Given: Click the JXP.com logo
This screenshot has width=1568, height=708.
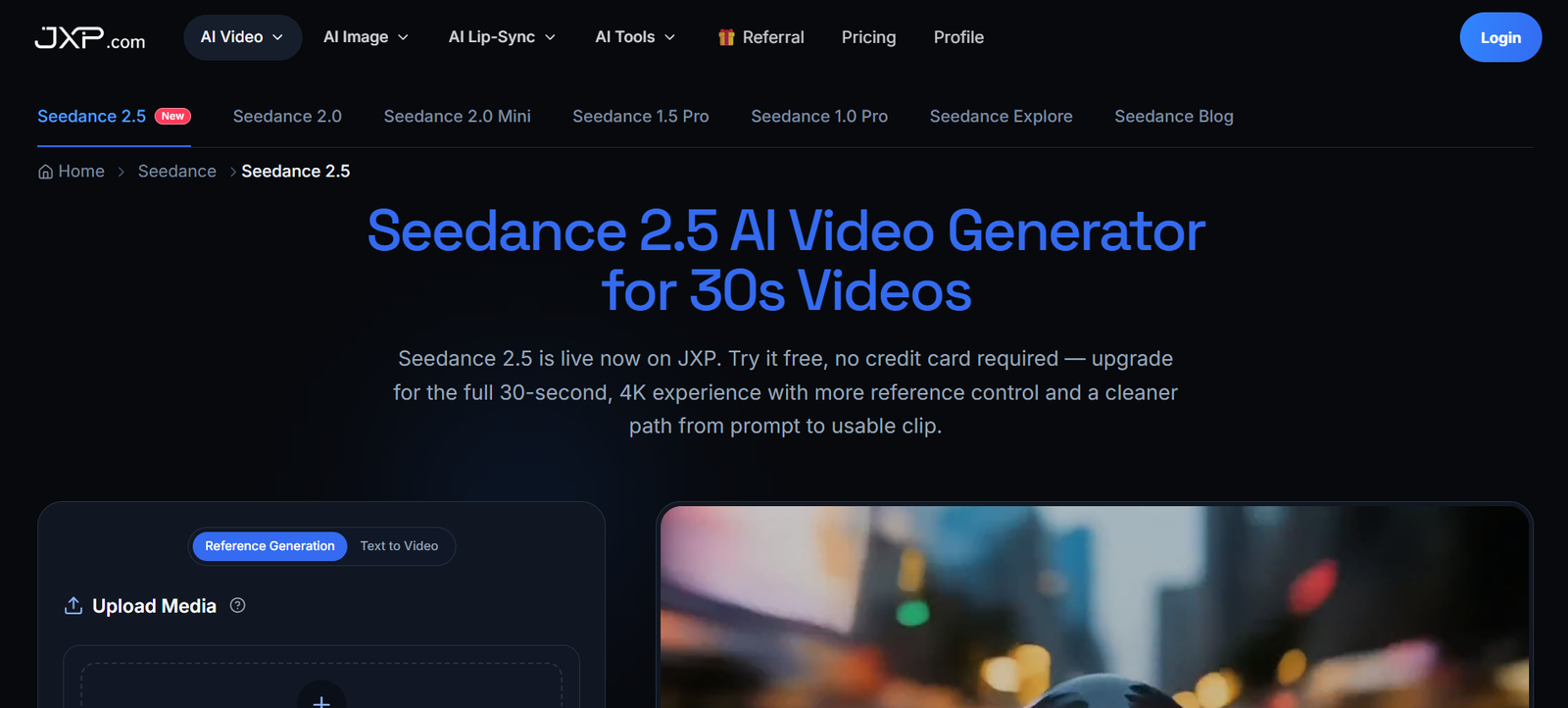Looking at the screenshot, I should point(90,38).
